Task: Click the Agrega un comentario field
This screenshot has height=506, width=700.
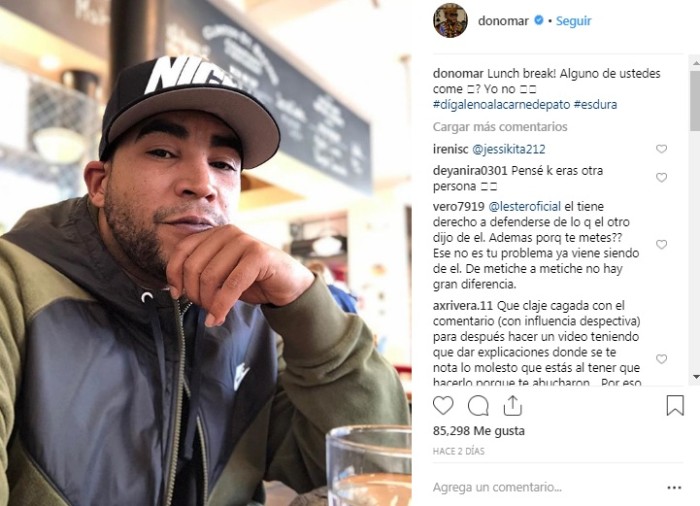Action: pos(545,487)
